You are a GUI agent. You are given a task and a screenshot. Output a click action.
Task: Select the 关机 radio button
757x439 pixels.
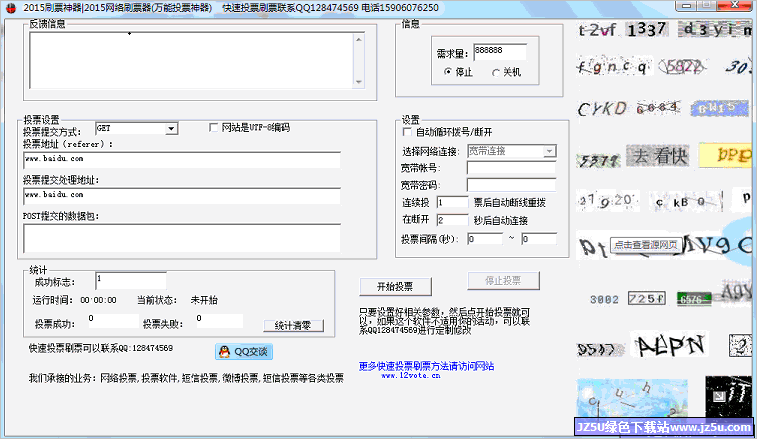click(497, 73)
